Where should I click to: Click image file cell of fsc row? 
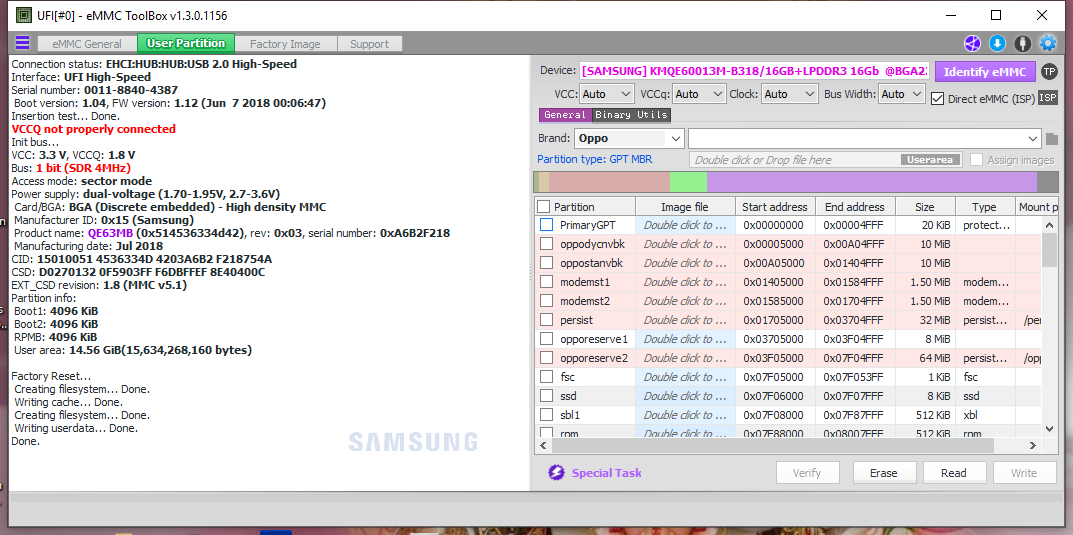tap(685, 376)
